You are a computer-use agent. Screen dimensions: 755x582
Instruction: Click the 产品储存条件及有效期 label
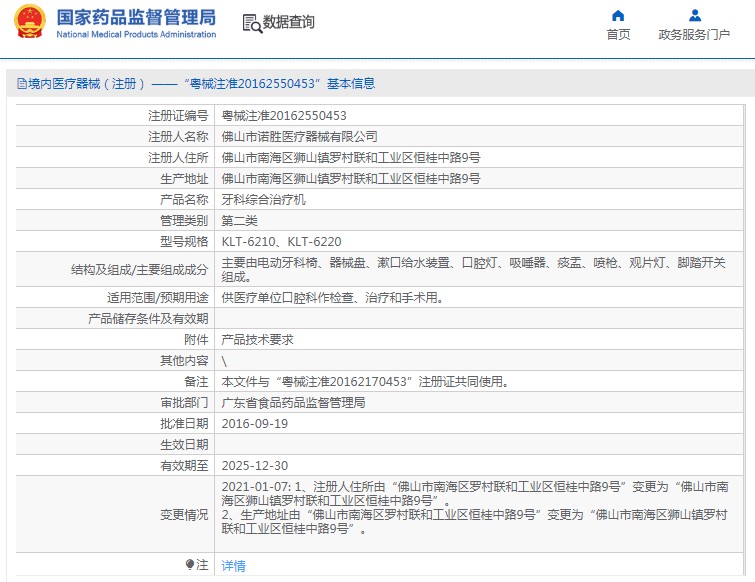click(148, 319)
